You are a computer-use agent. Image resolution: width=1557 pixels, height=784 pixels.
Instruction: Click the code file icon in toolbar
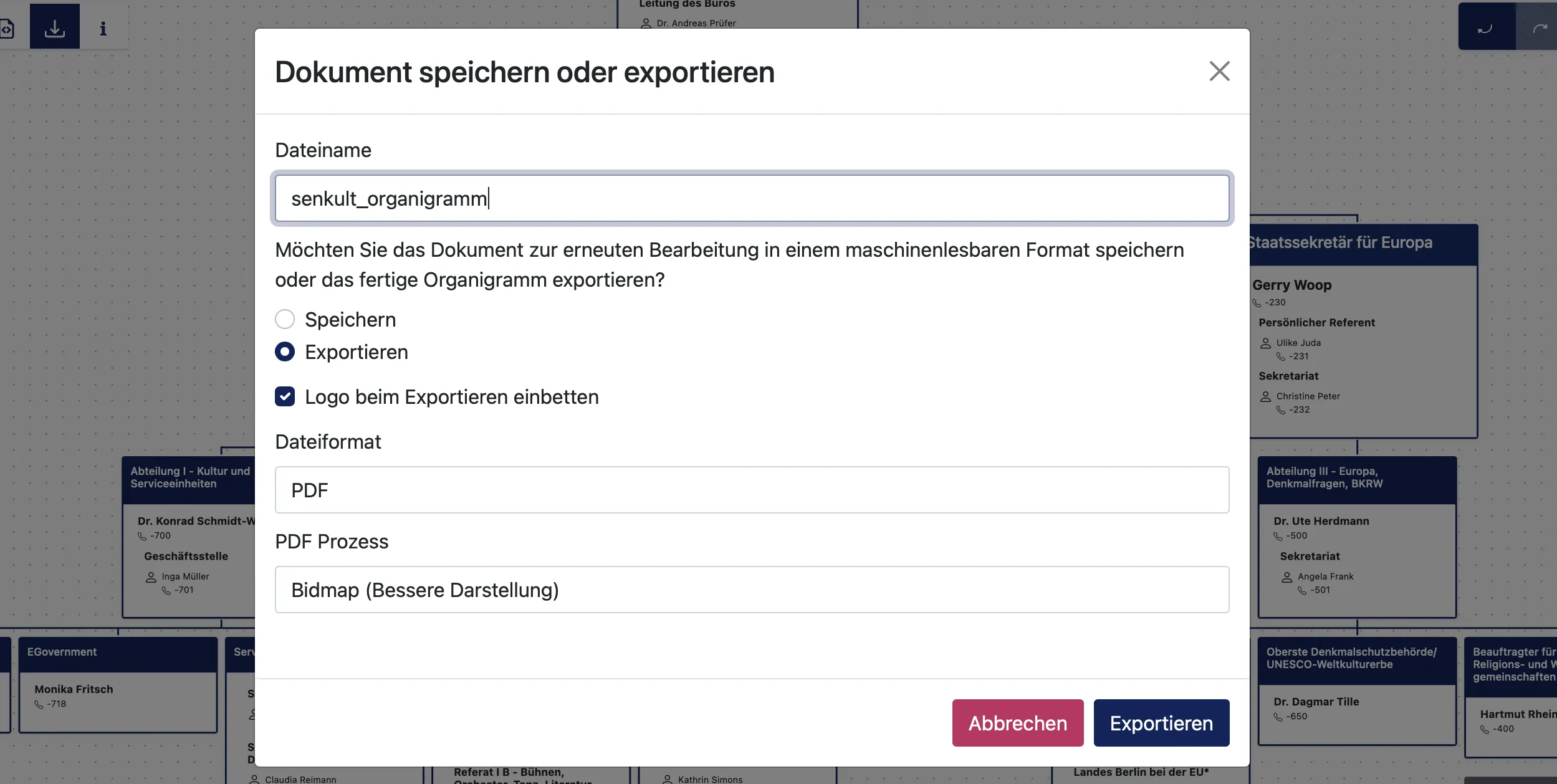[x=6, y=29]
